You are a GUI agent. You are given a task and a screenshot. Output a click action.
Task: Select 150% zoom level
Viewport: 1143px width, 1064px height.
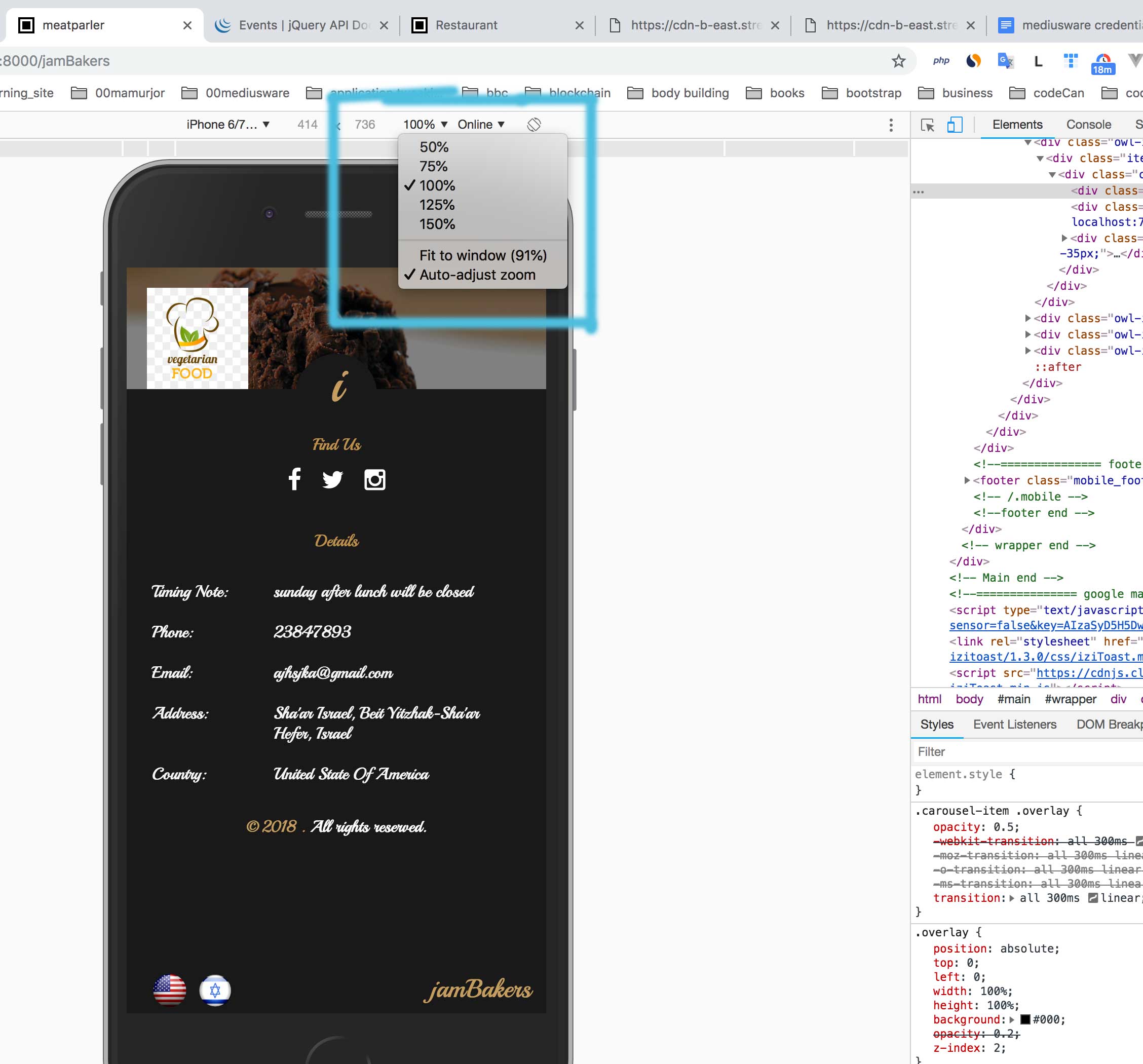click(x=482, y=224)
